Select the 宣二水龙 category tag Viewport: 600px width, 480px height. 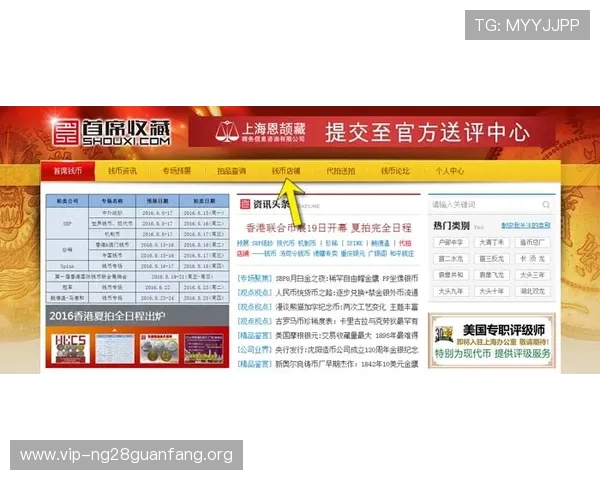451,259
